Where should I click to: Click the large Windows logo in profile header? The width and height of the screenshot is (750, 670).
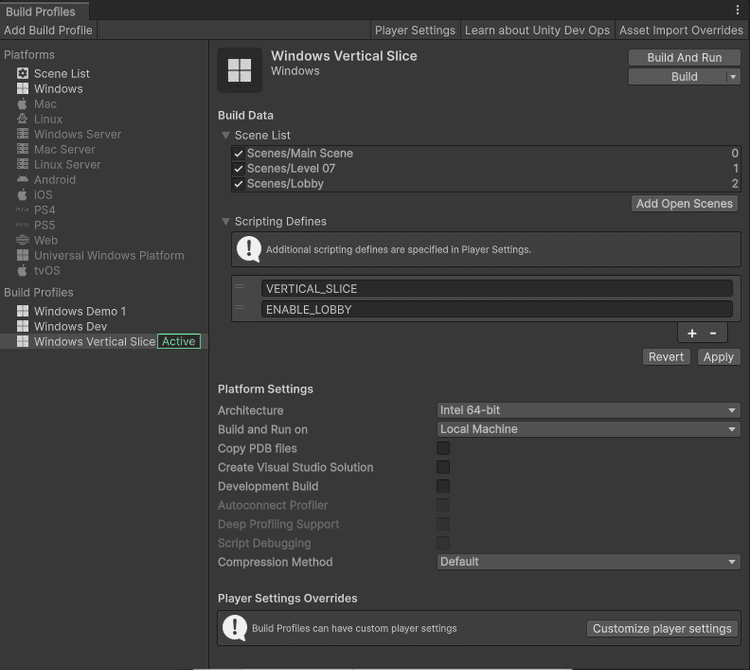click(x=240, y=70)
